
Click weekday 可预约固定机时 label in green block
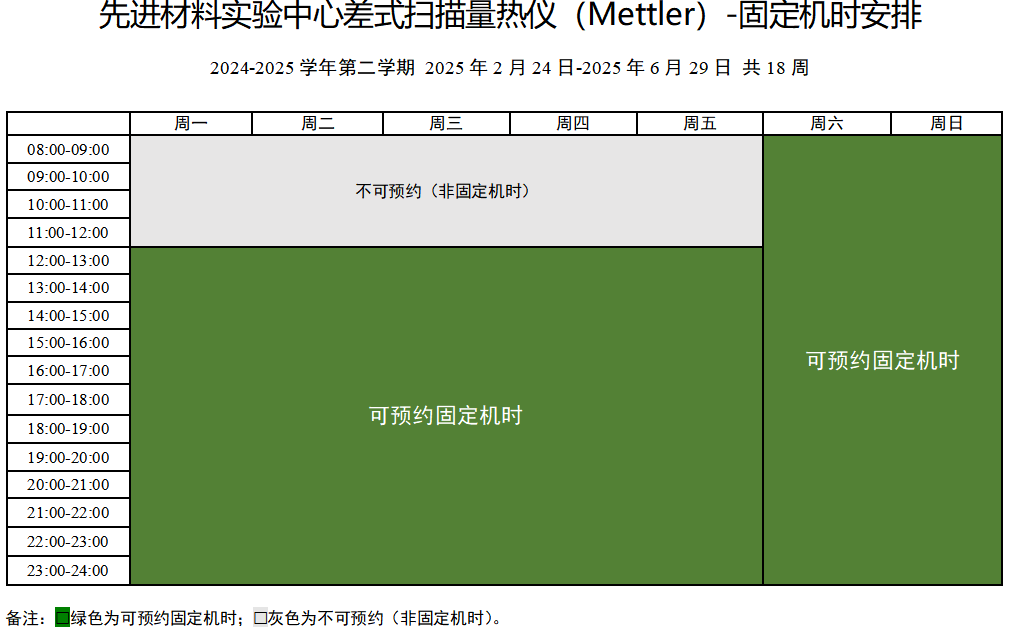coord(446,416)
